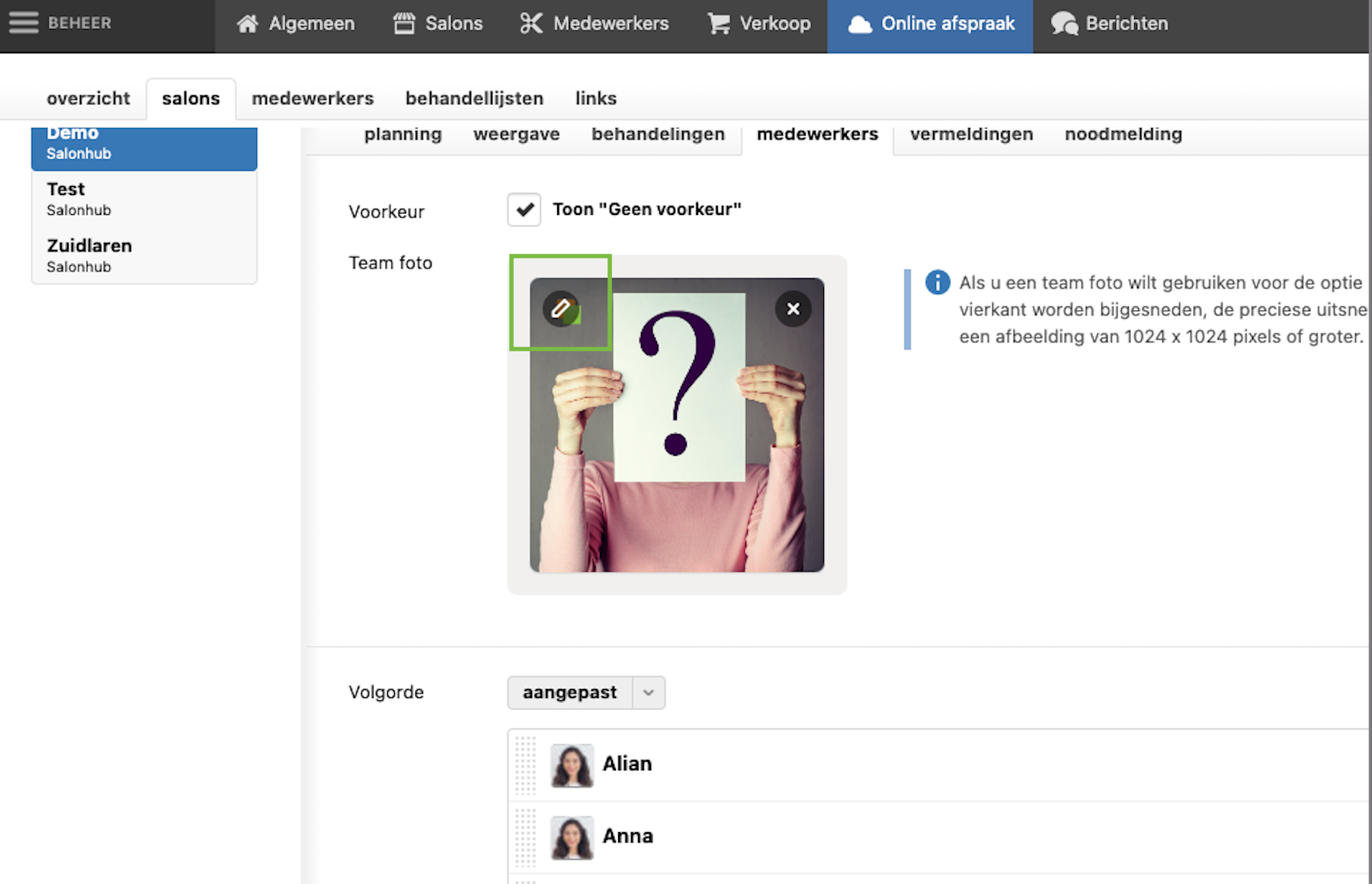Screen dimensions: 1372x884
Task: Switch to the behandelingen tab
Action: 658,135
